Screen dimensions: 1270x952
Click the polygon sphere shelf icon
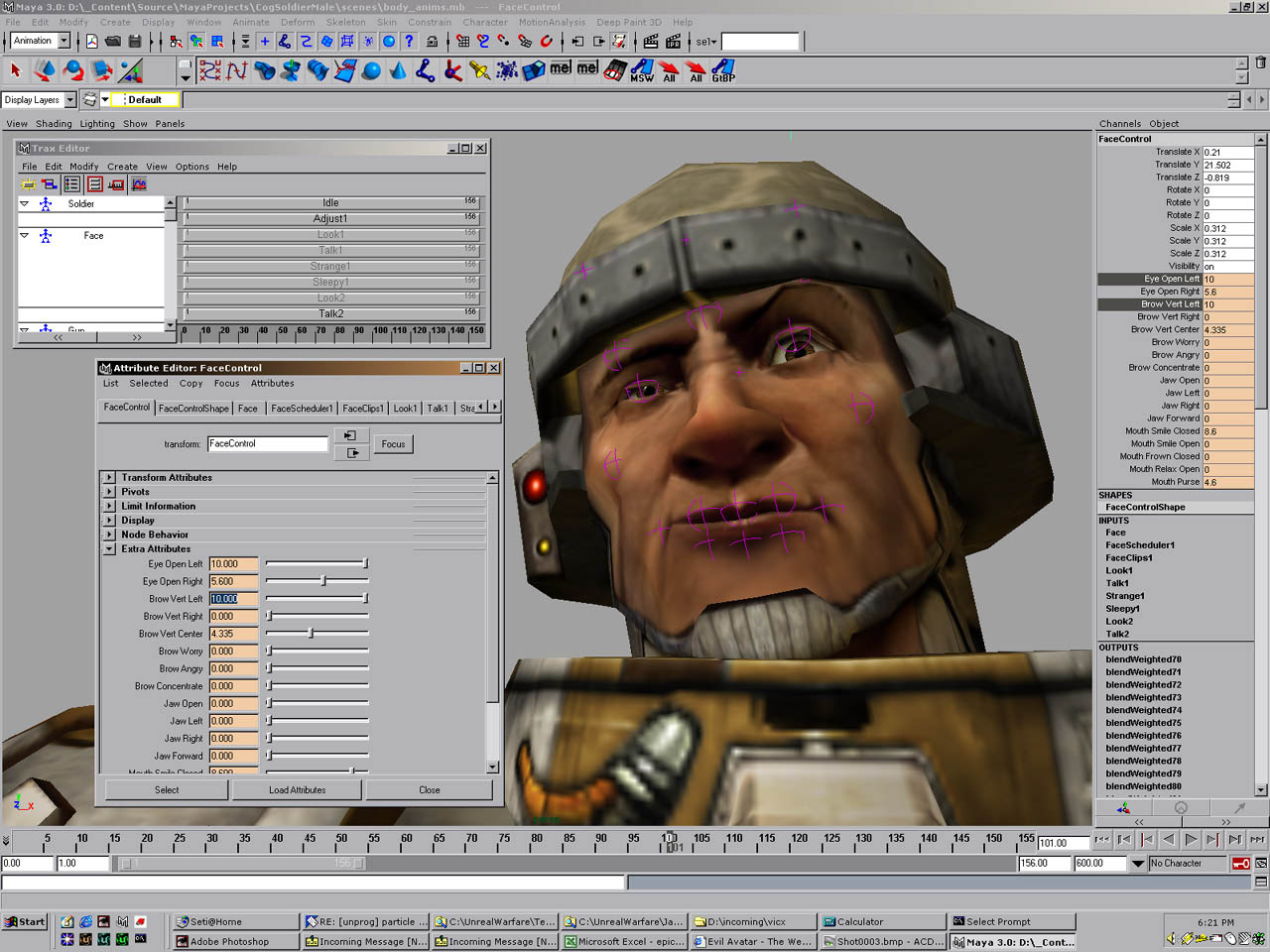(x=371, y=70)
